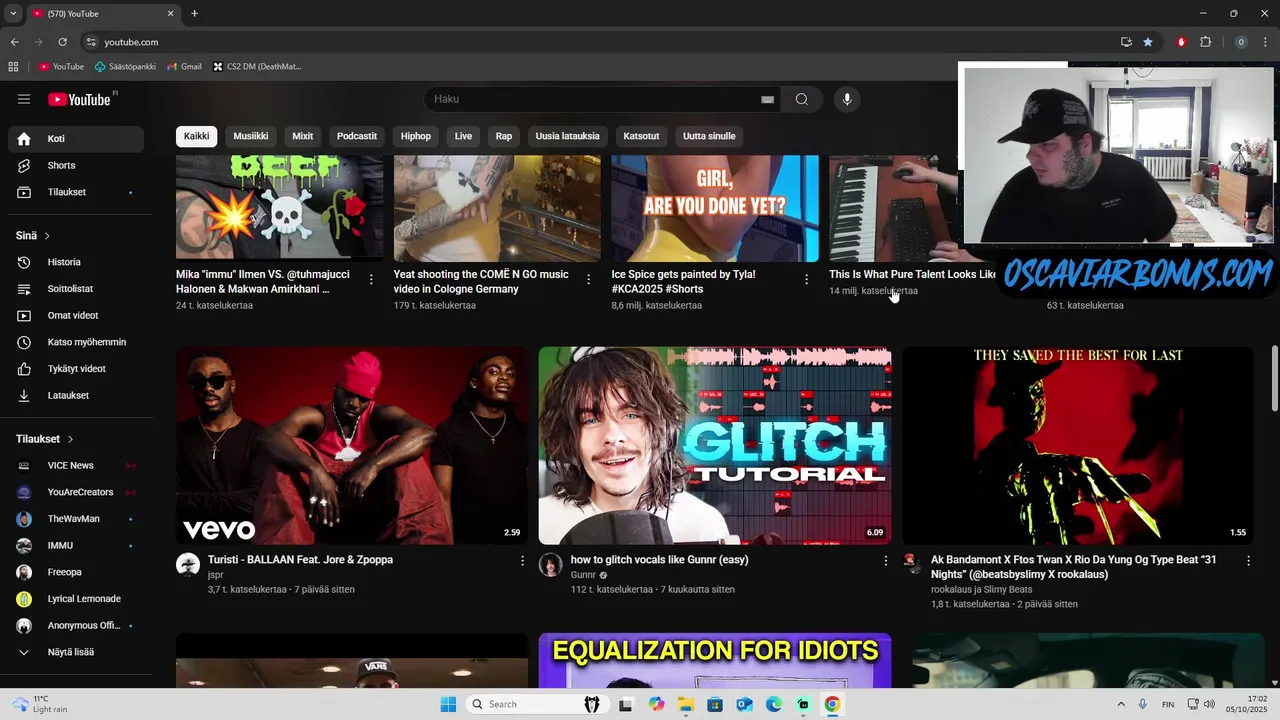The width and height of the screenshot is (1280, 720).
Task: Open Shorts in the sidebar
Action: [x=76, y=165]
